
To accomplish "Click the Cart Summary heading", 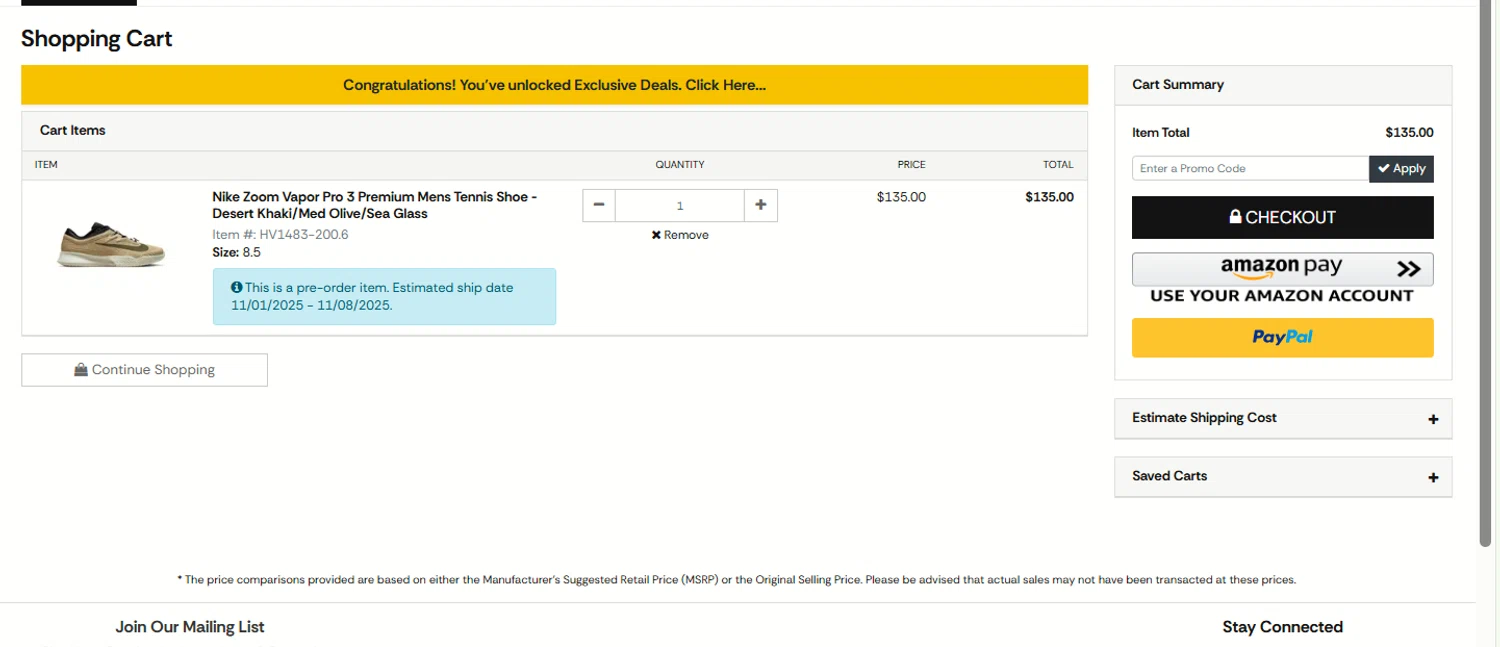I will [x=1178, y=85].
